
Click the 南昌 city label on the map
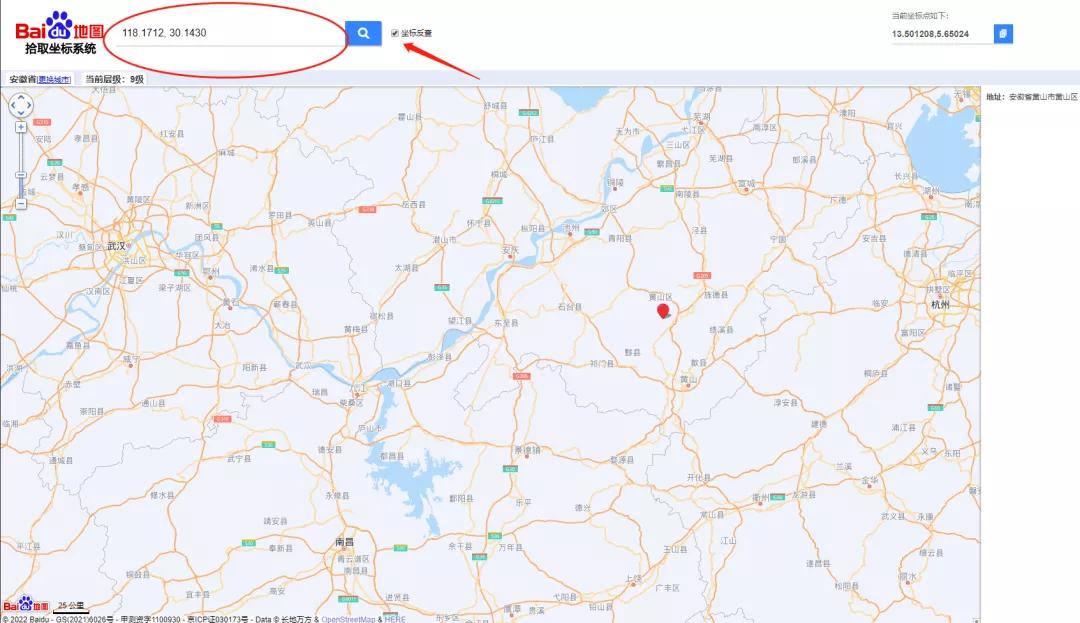click(x=344, y=542)
